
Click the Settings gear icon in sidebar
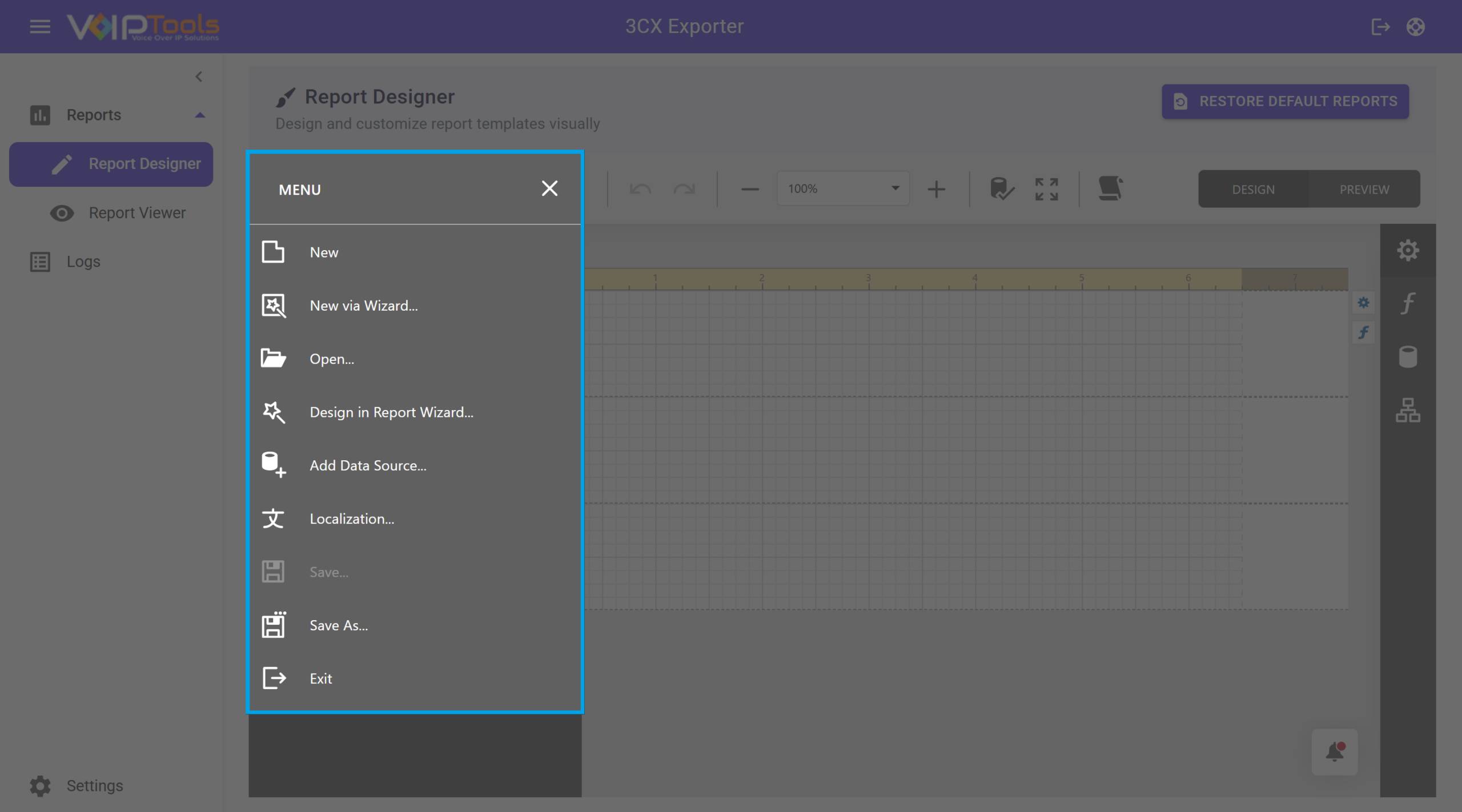tap(40, 786)
